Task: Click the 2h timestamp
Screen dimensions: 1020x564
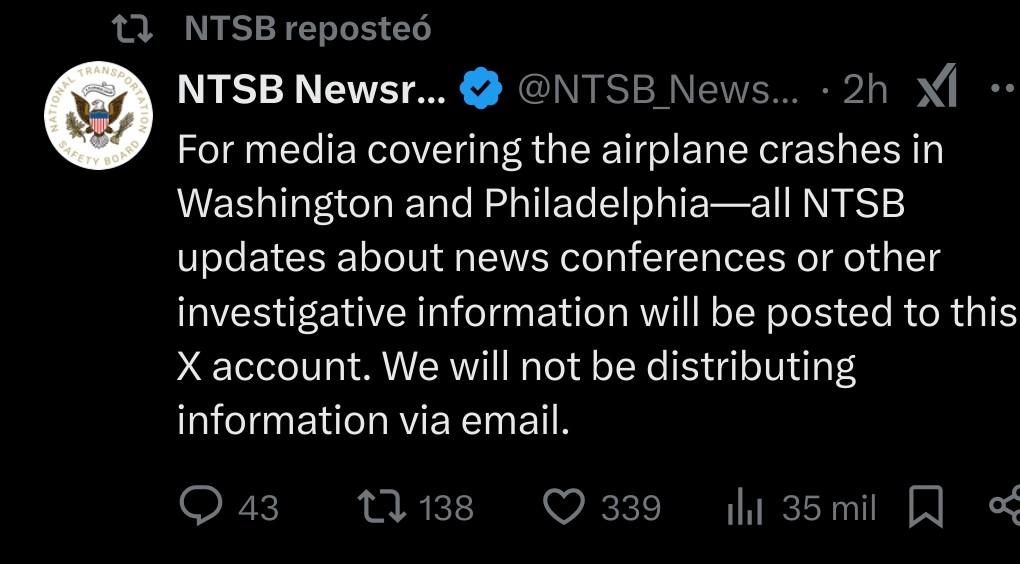Action: coord(865,90)
